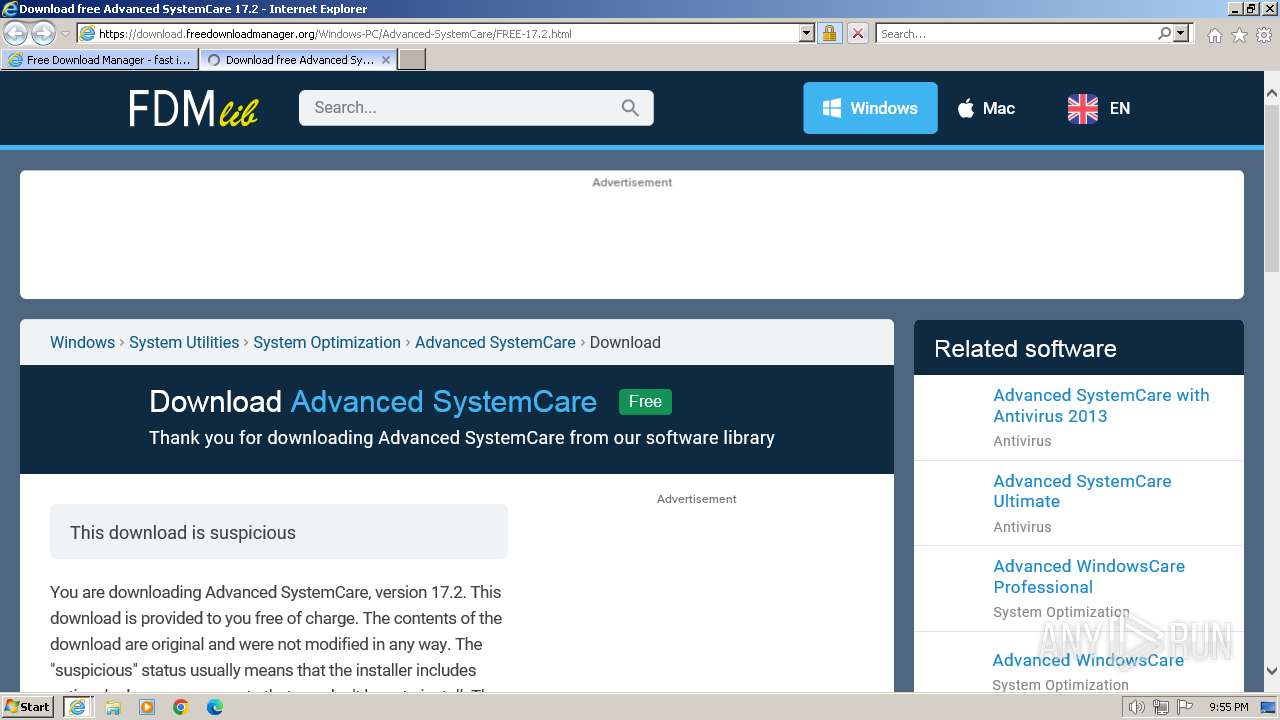Click the 9:55 PM taskbar clock
Image resolution: width=1280 pixels, height=720 pixels.
pyautogui.click(x=1228, y=707)
